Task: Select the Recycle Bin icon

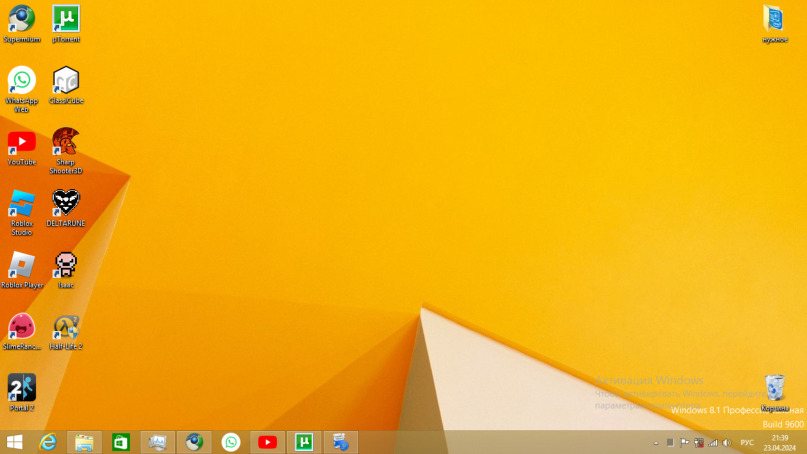Action: [775, 393]
